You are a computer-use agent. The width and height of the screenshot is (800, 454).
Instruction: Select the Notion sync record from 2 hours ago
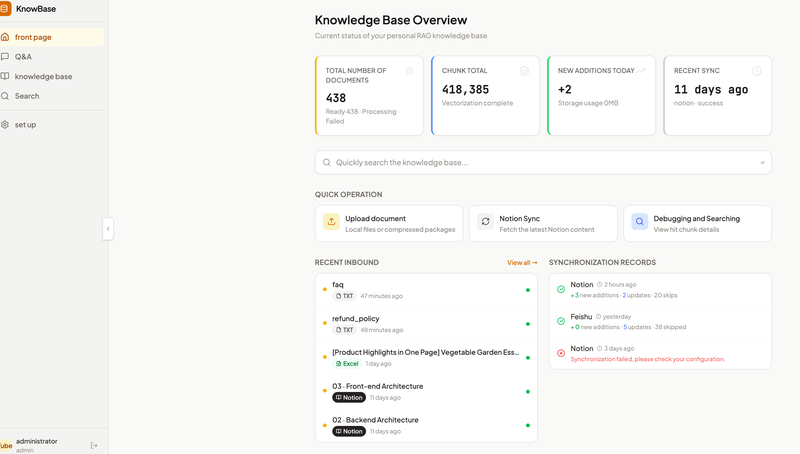[660, 290]
